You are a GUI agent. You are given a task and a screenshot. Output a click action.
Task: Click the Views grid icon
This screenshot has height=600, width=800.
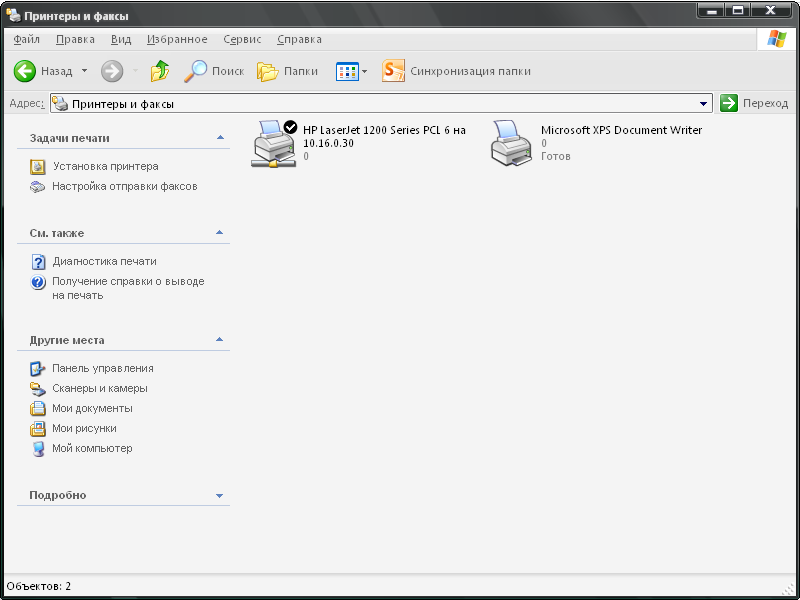coord(347,71)
